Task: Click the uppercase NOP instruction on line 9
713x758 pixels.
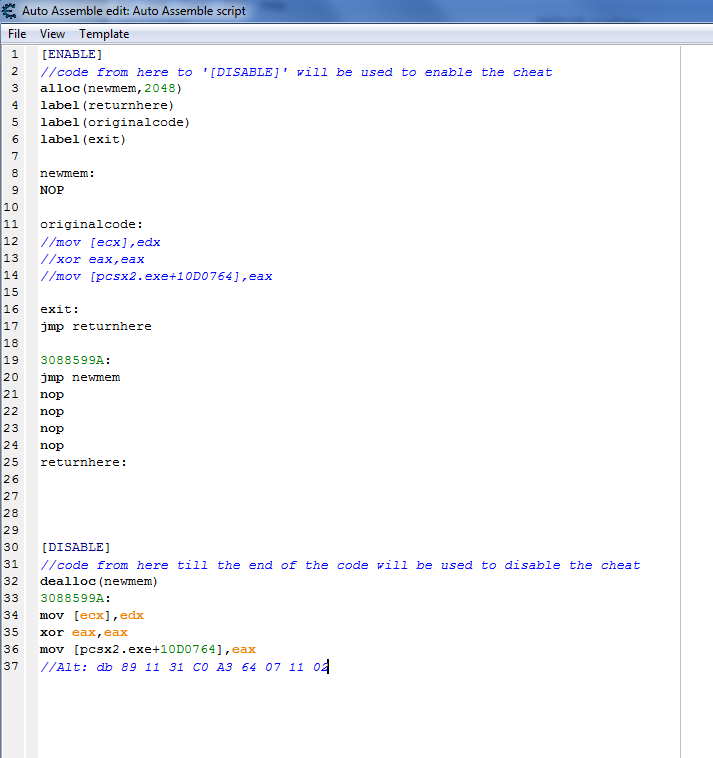Action: pyautogui.click(x=52, y=190)
